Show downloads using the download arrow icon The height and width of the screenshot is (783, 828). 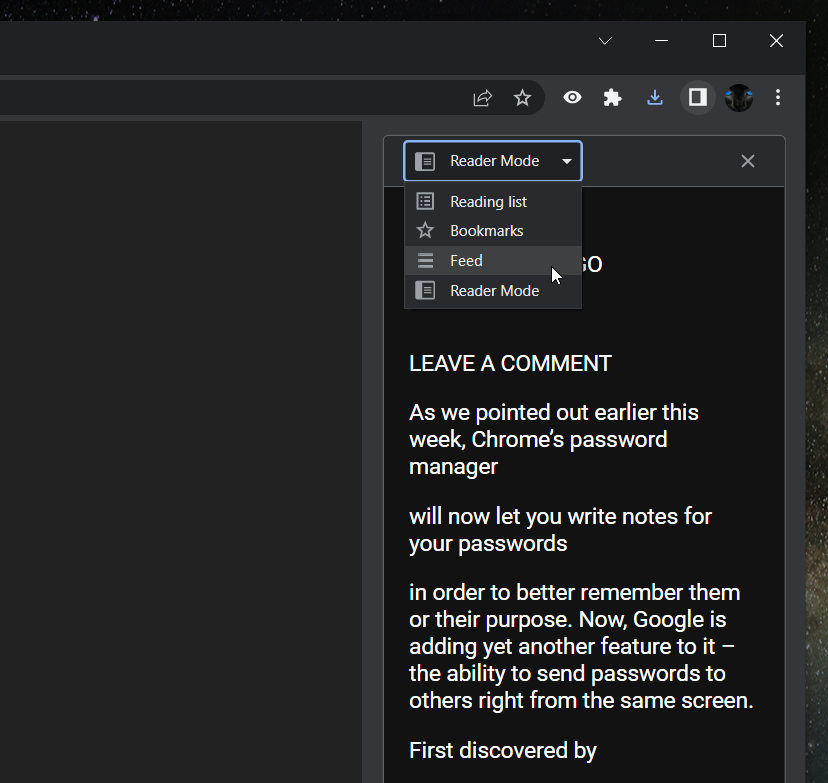coord(655,98)
